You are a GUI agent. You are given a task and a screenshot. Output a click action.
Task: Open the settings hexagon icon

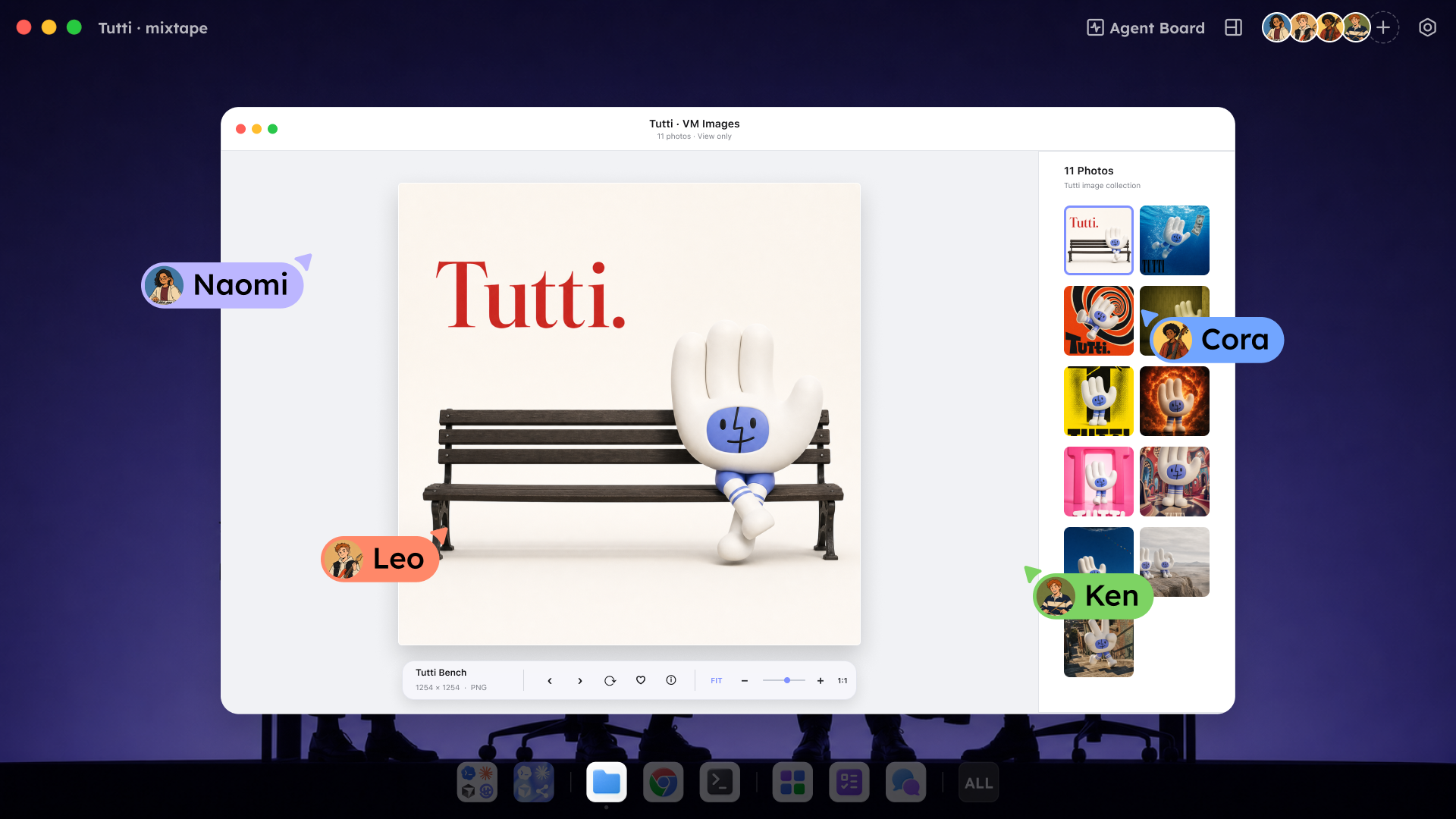click(1428, 28)
